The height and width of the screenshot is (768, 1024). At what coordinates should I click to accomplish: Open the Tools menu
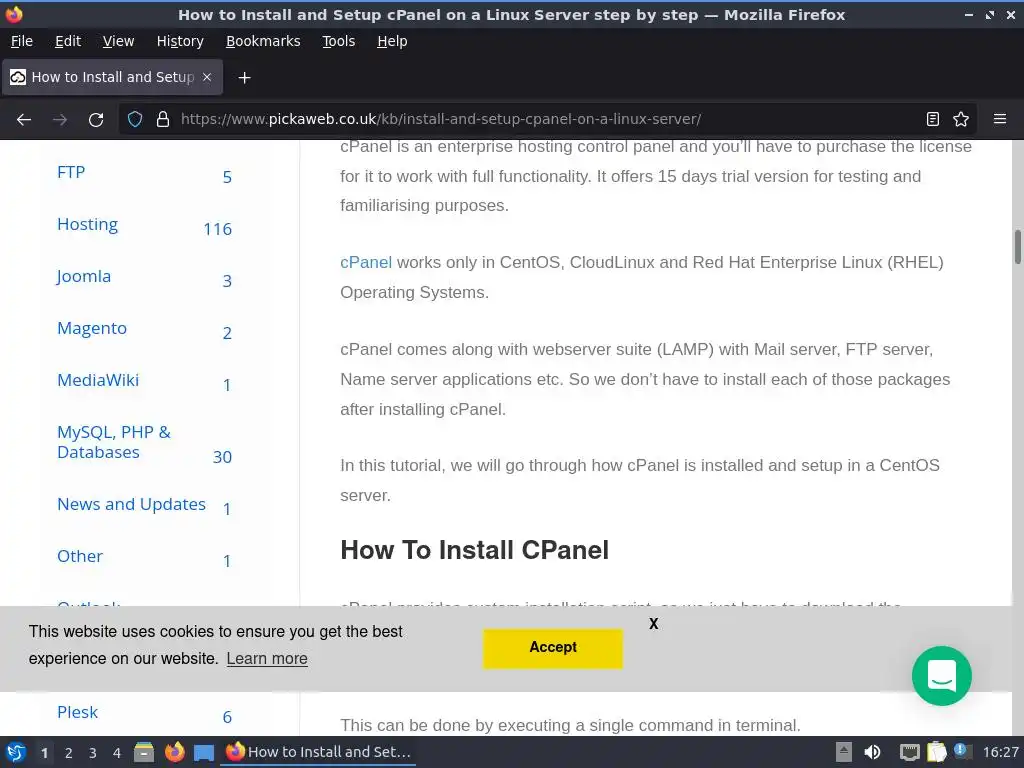coord(338,41)
